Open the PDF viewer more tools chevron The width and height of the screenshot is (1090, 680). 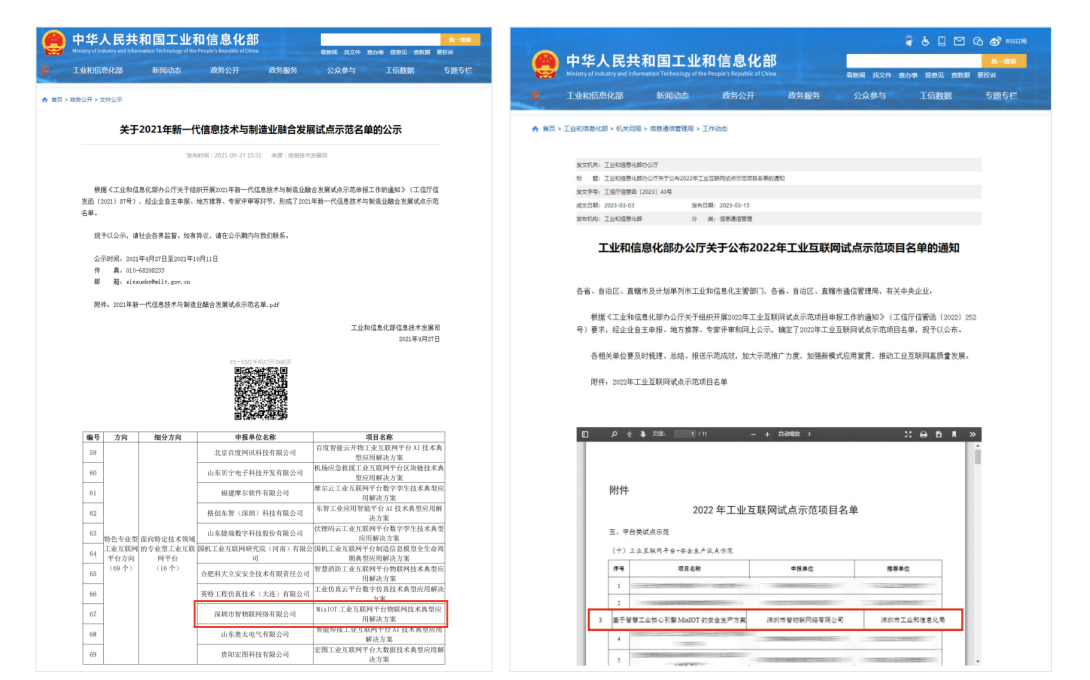973,434
